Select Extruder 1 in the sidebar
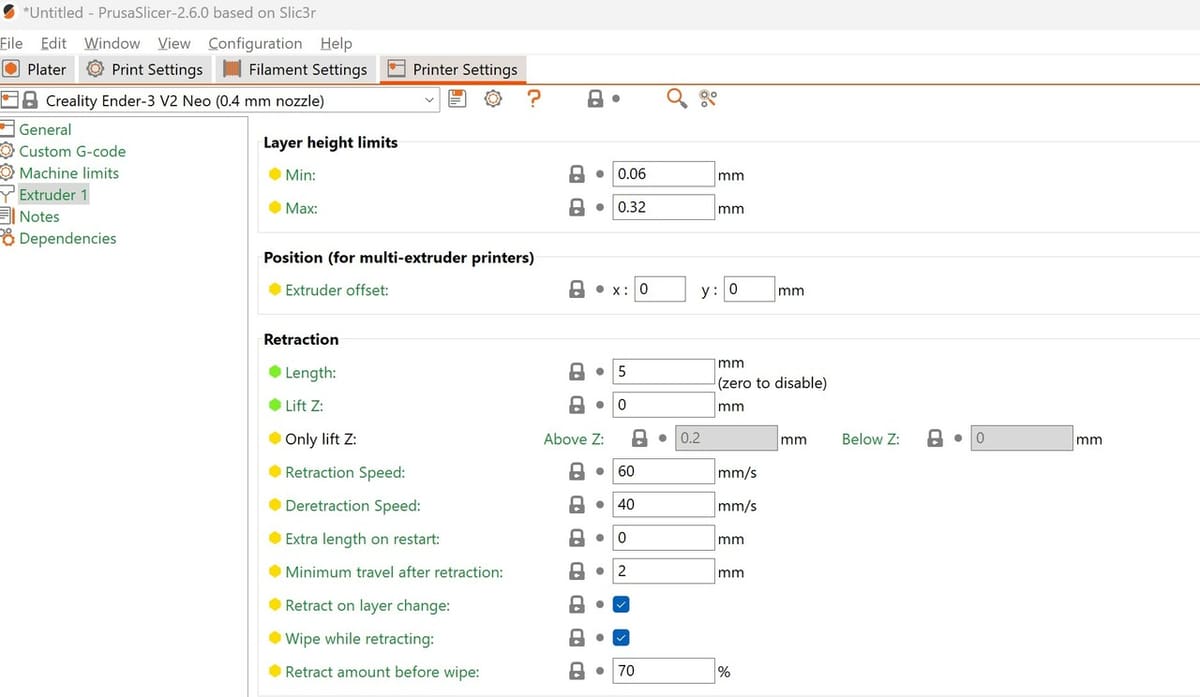1200x697 pixels. (x=53, y=195)
